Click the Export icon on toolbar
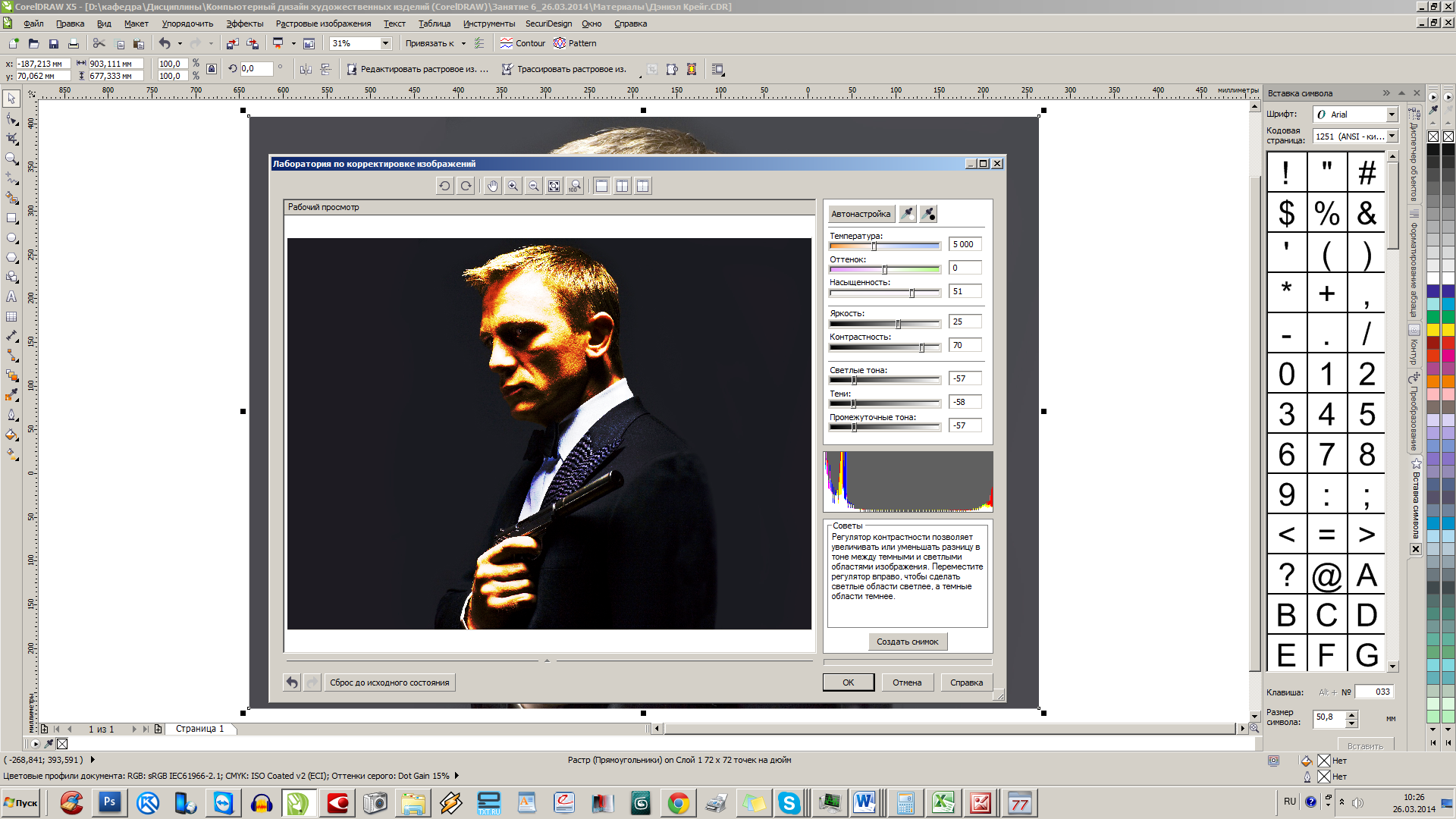The image size is (1456, 819). pos(253,43)
